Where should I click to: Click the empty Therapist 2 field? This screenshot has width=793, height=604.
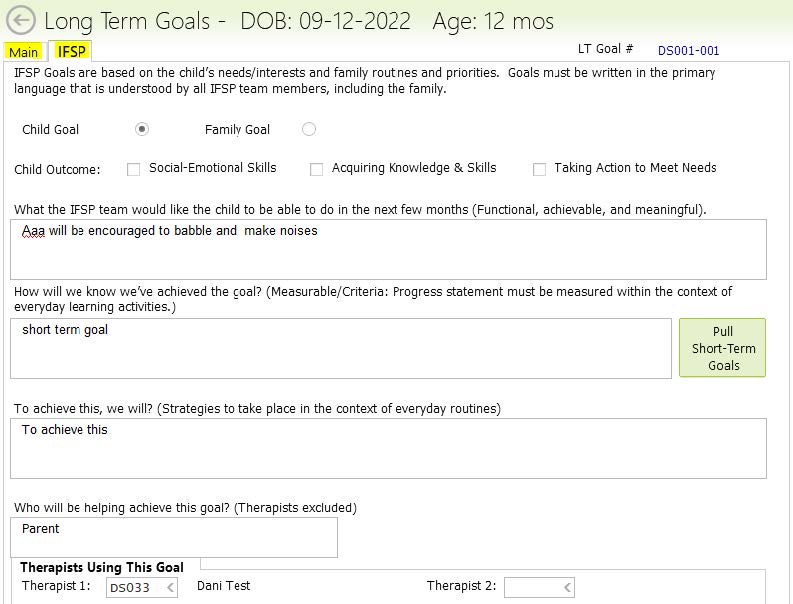coord(532,588)
